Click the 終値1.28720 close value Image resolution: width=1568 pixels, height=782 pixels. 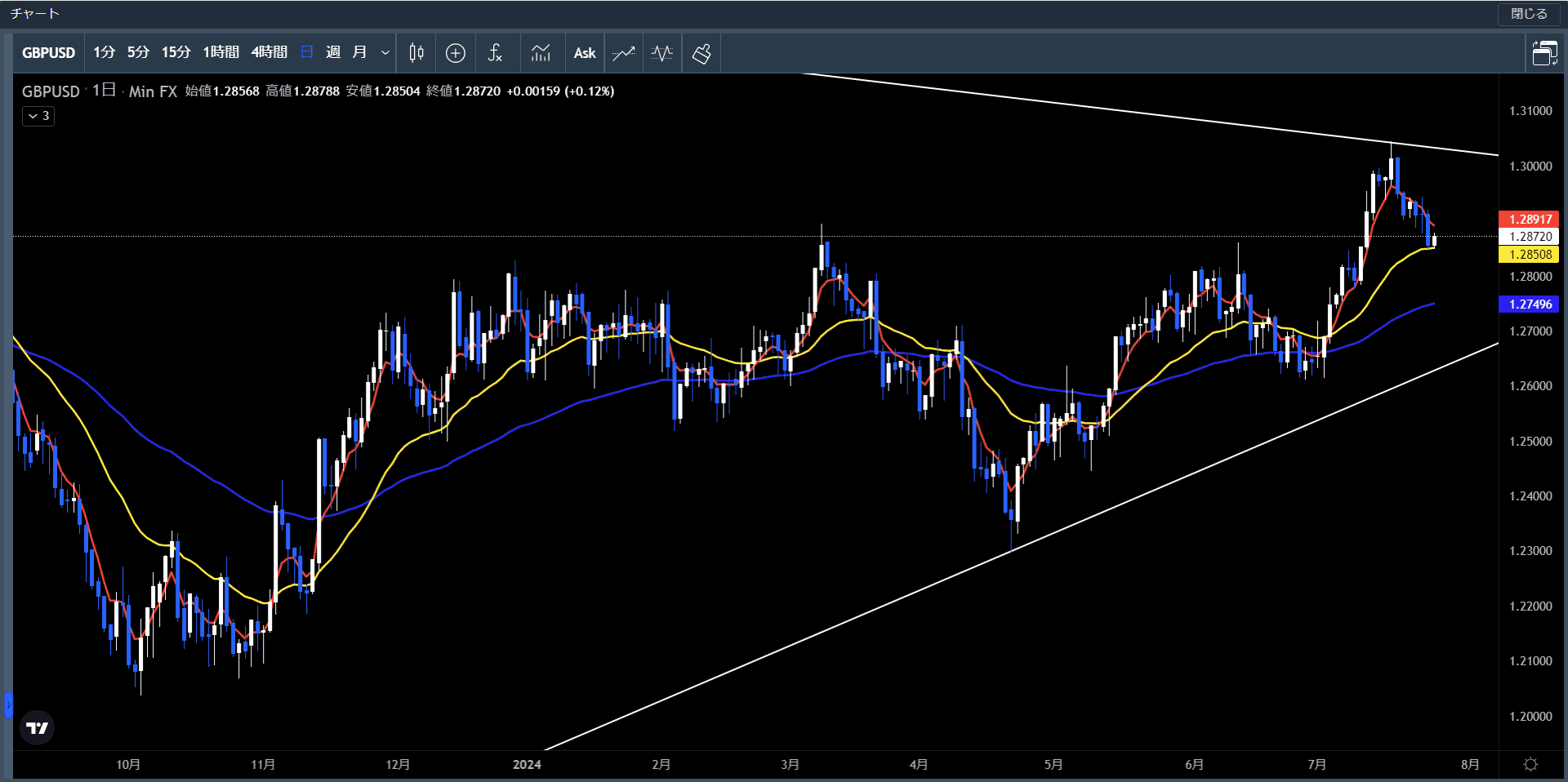coord(463,91)
